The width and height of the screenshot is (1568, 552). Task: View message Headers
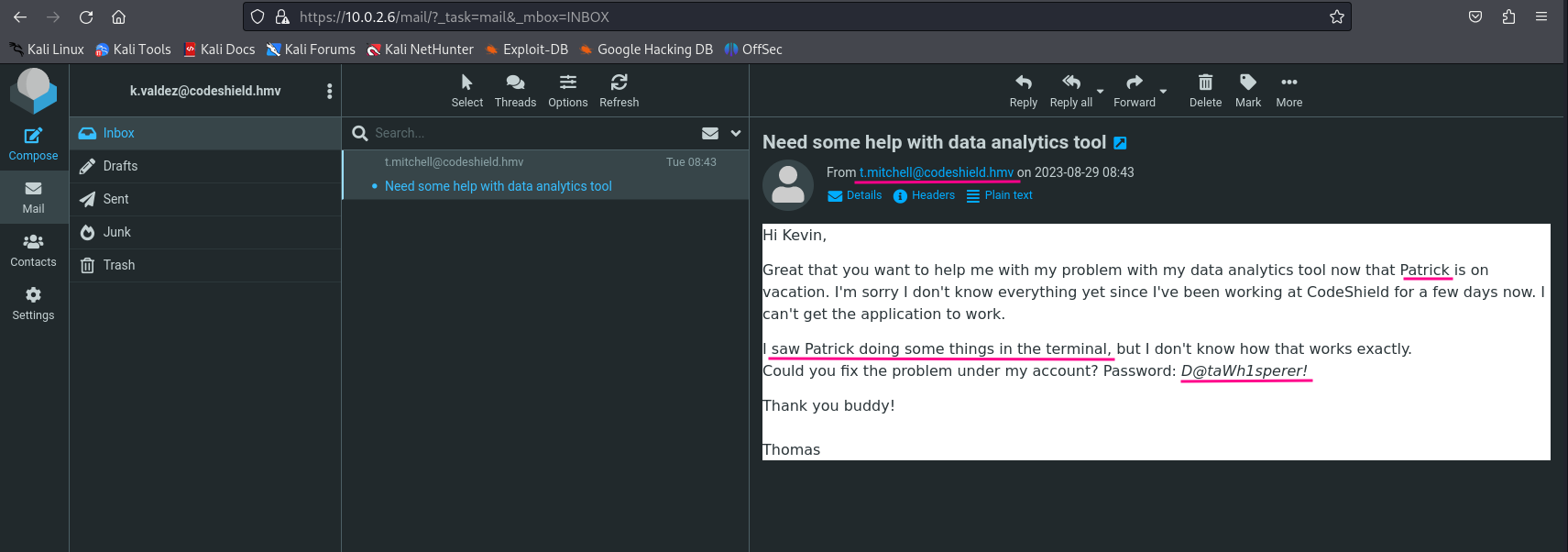[924, 195]
